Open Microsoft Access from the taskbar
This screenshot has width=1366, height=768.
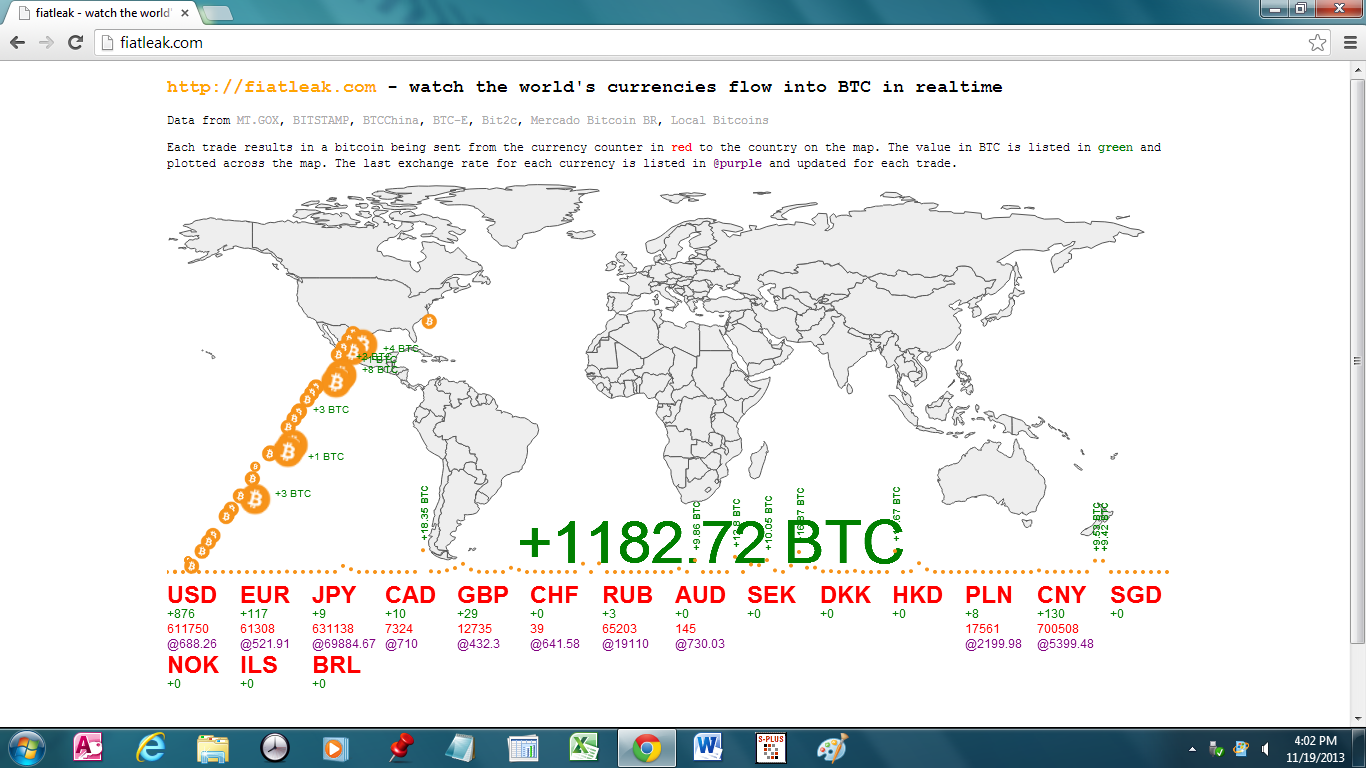click(88, 748)
